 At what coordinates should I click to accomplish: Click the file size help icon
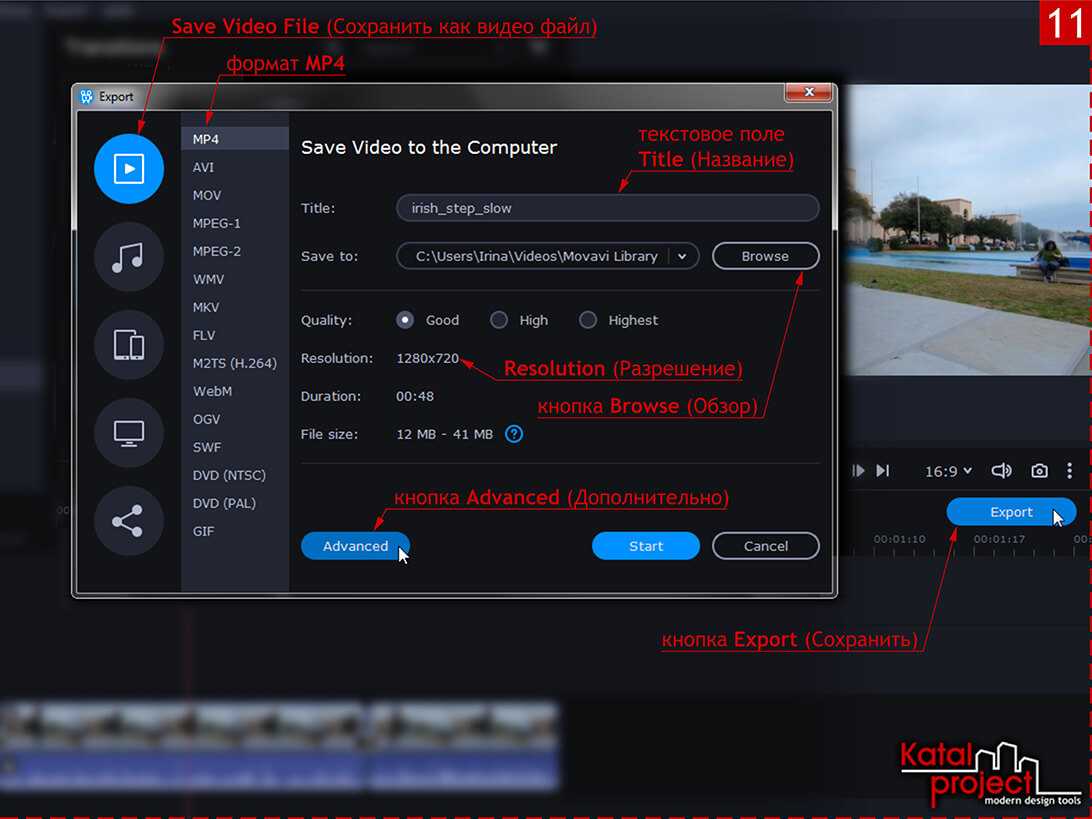(514, 434)
